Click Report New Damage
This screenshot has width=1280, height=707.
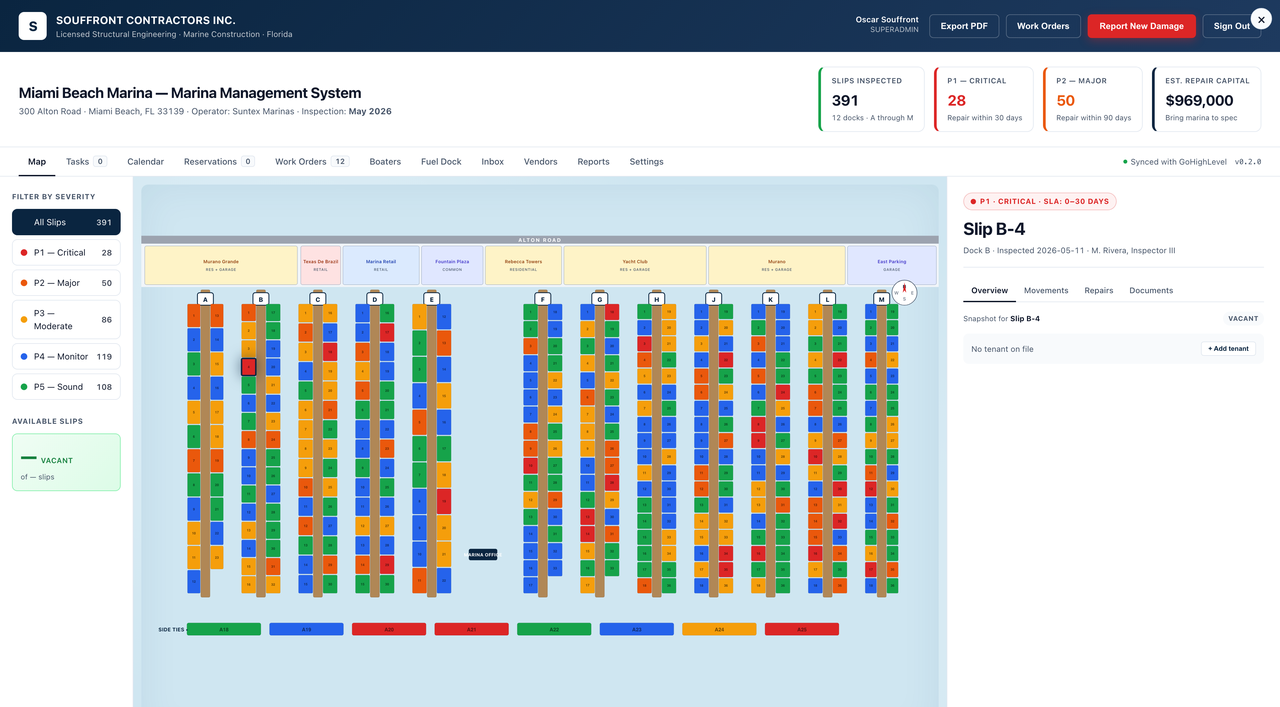click(1141, 26)
